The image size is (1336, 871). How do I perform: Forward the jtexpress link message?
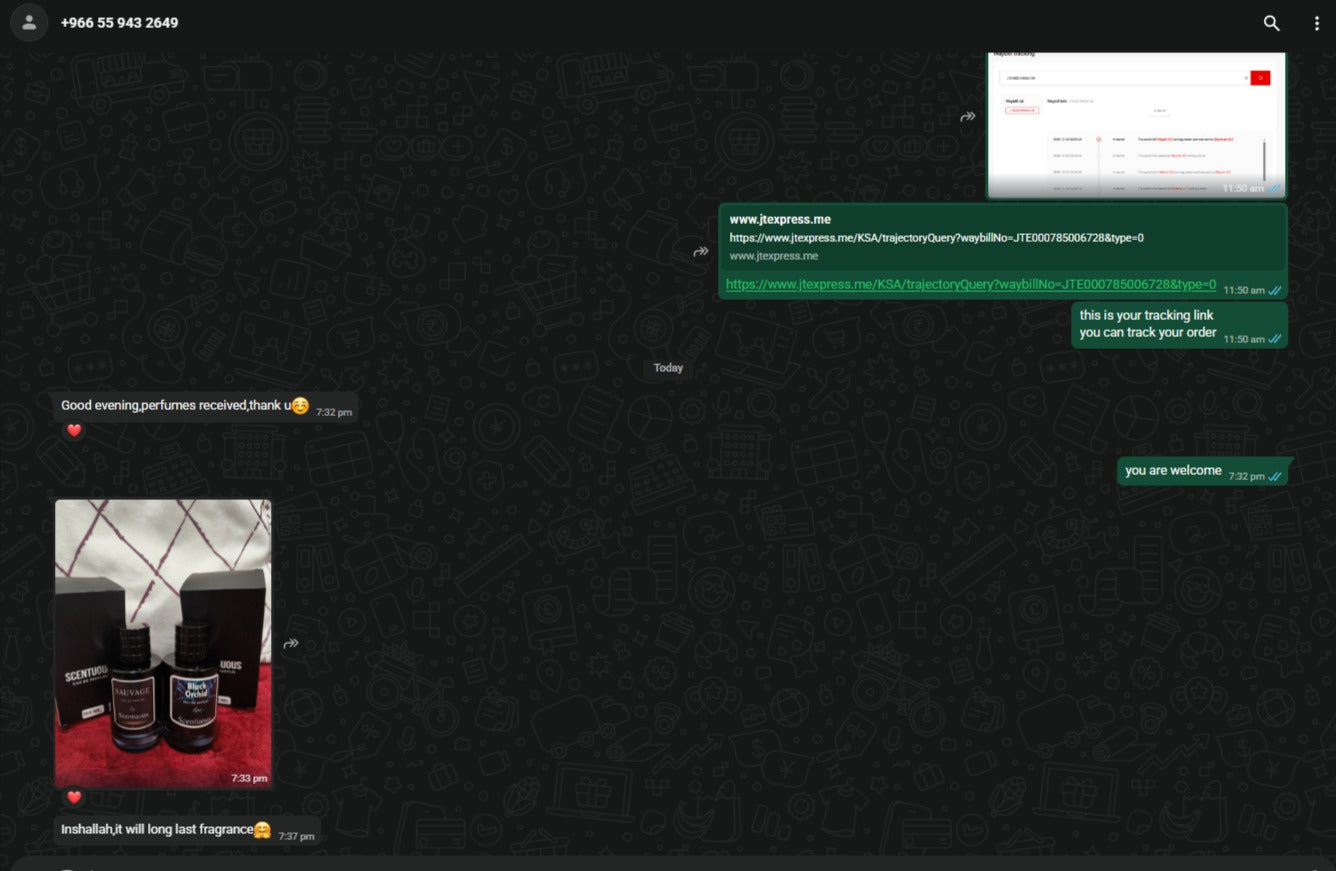tap(701, 252)
